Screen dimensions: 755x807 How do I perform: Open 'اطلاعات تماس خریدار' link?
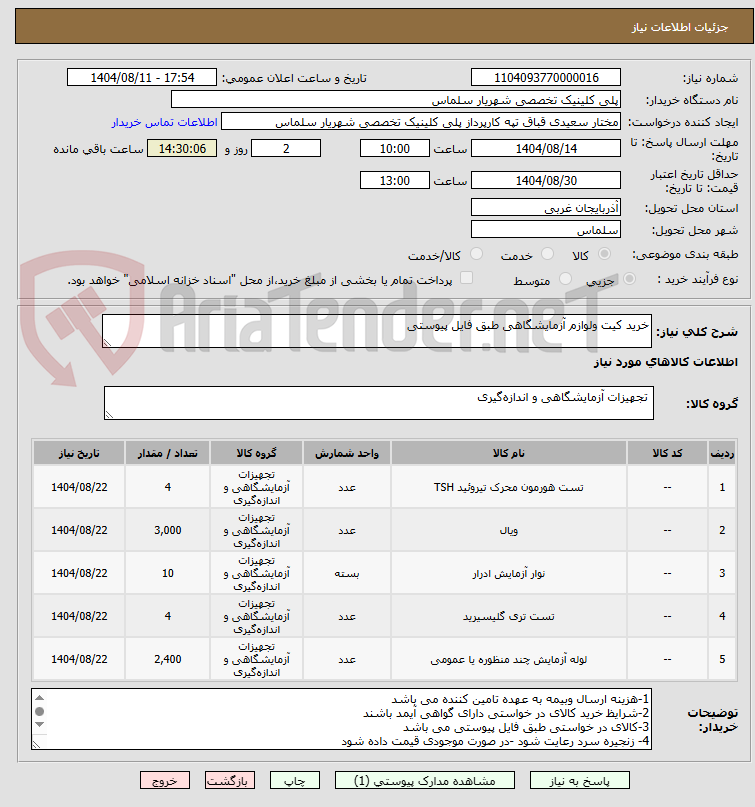(x=165, y=122)
